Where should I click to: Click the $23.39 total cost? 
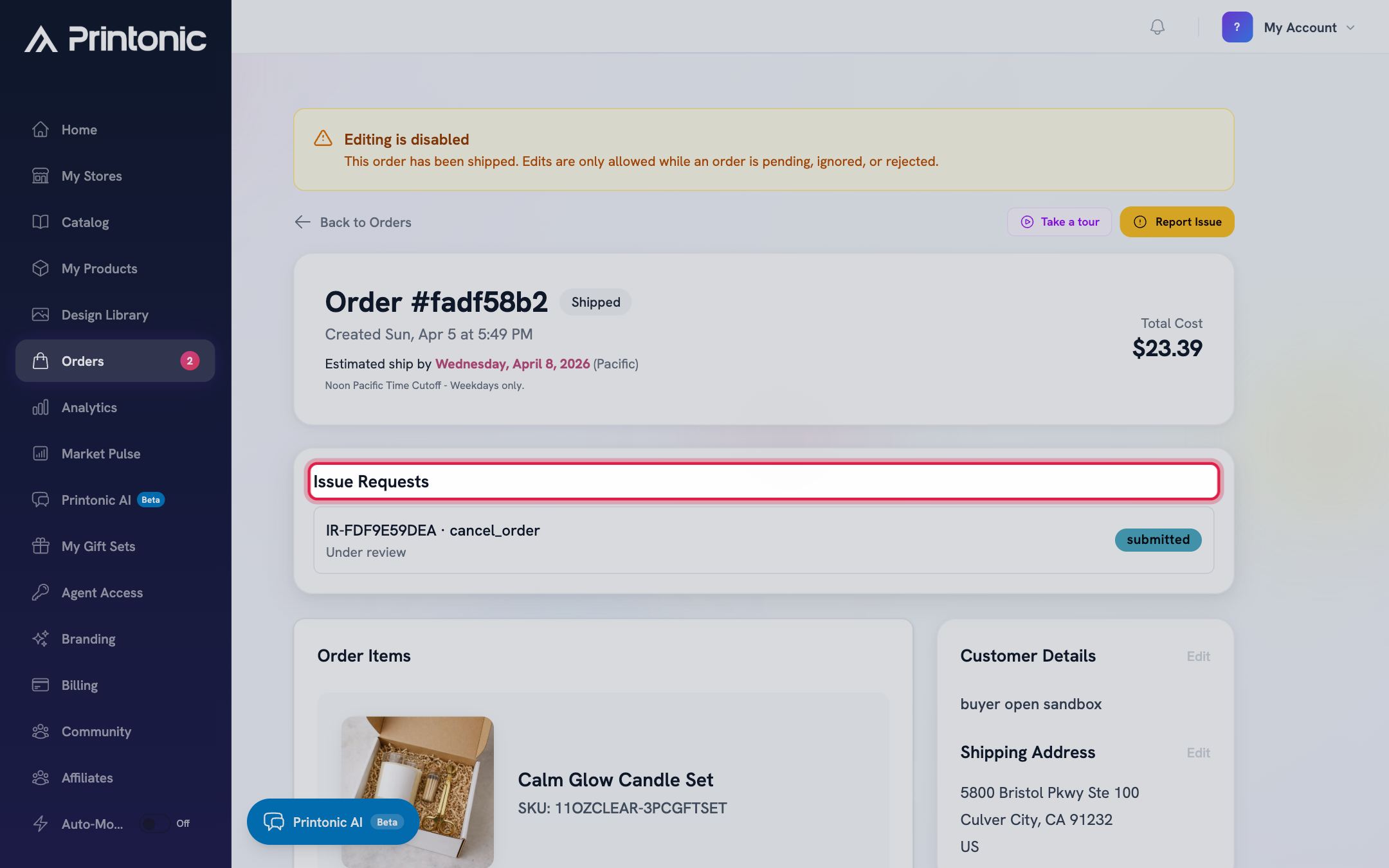pyautogui.click(x=1167, y=348)
